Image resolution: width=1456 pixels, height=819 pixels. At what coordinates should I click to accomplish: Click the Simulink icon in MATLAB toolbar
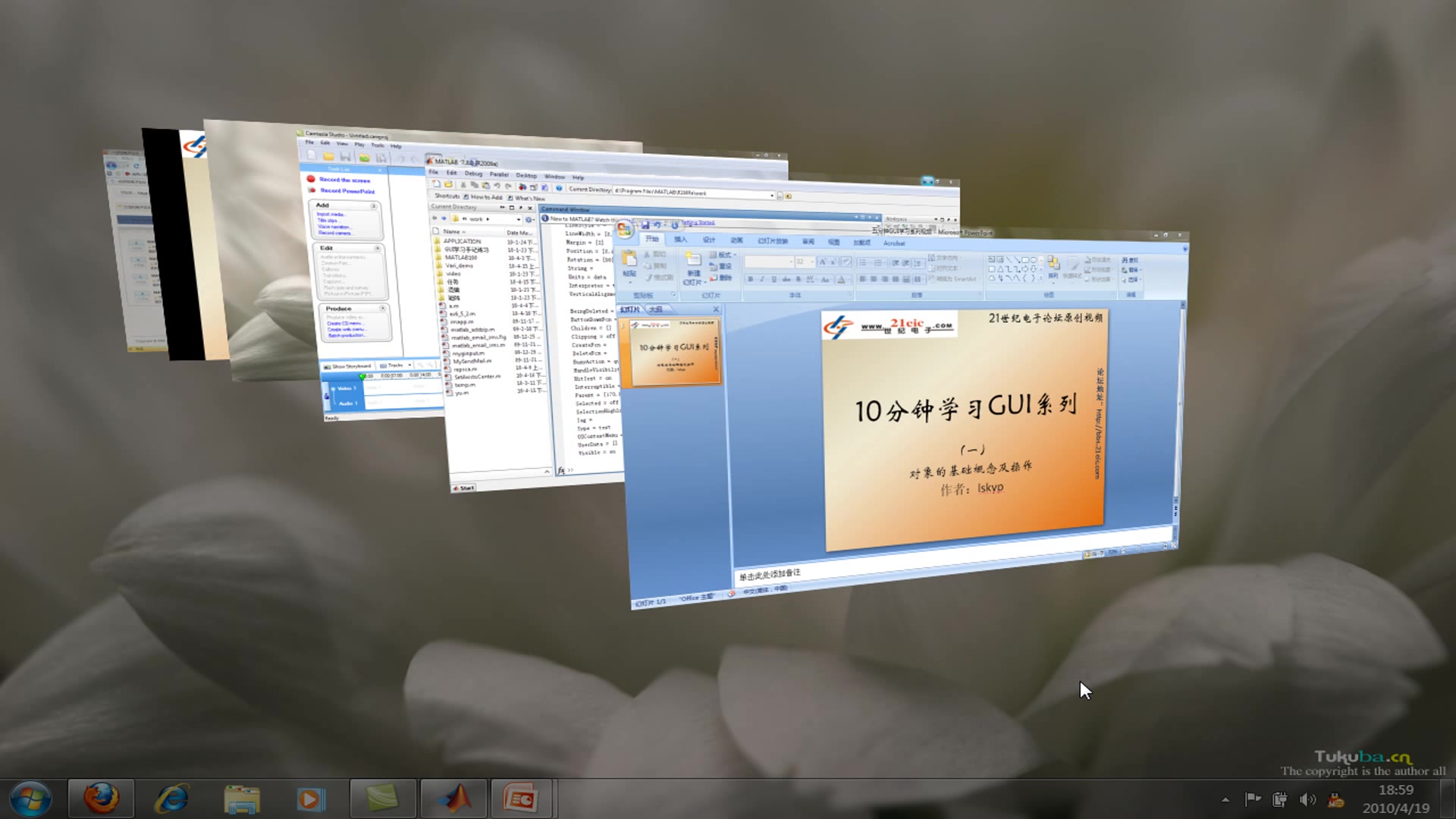(522, 187)
